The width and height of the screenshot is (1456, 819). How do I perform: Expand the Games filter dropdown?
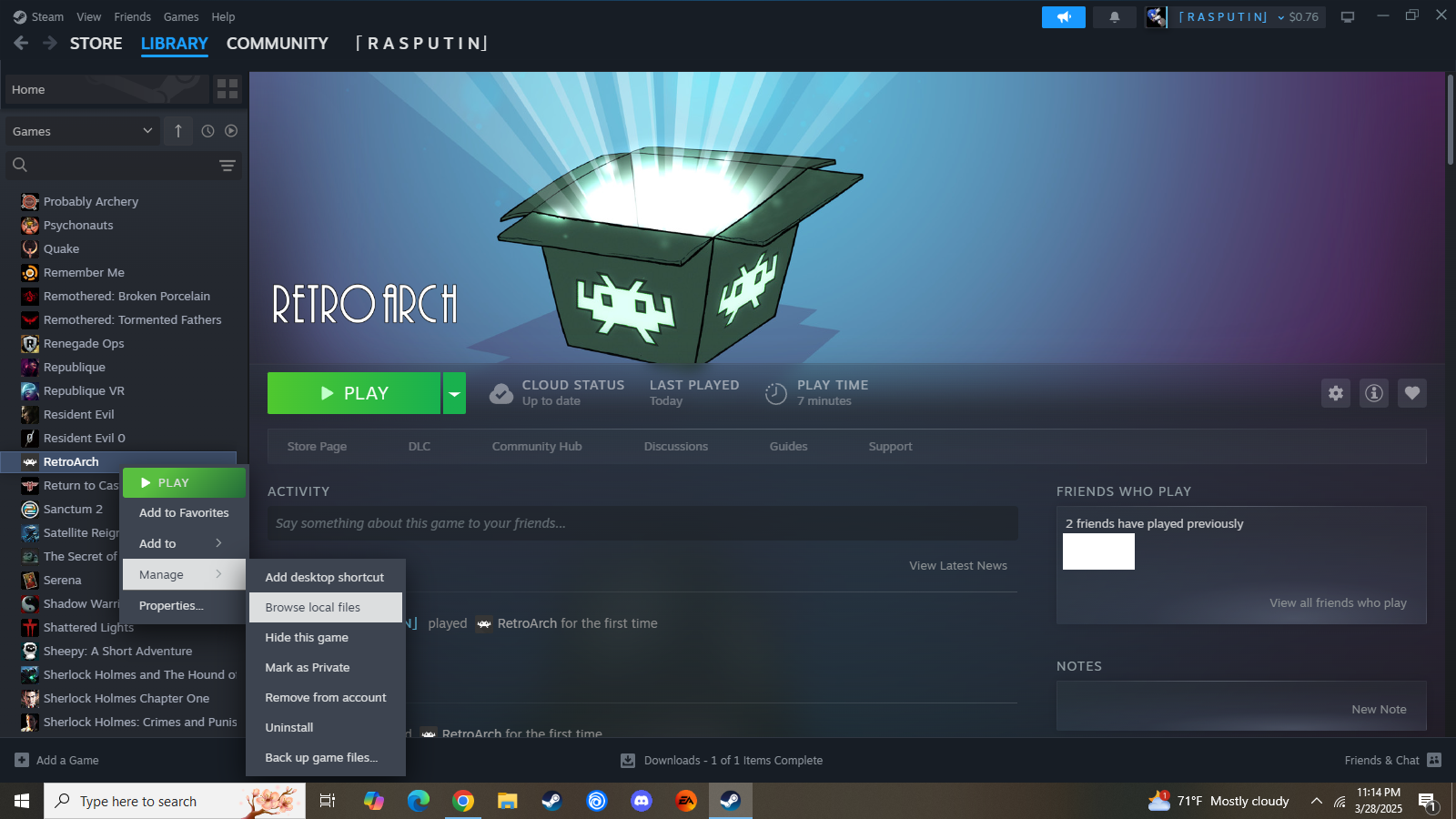tap(83, 131)
